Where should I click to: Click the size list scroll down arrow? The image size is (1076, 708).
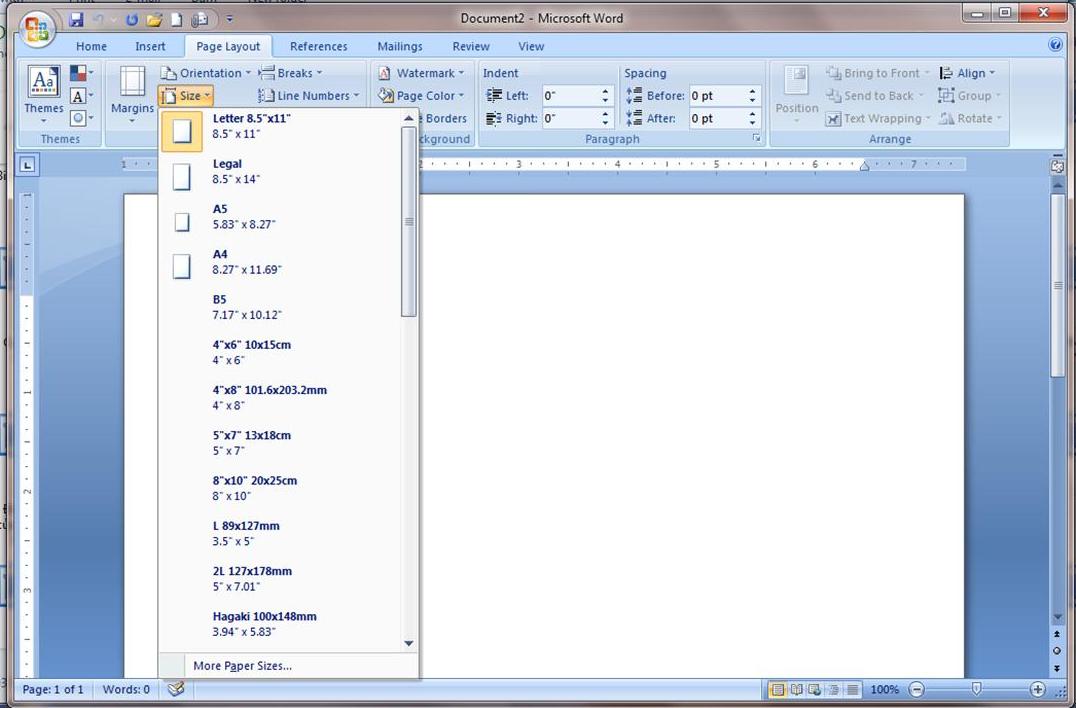(409, 644)
